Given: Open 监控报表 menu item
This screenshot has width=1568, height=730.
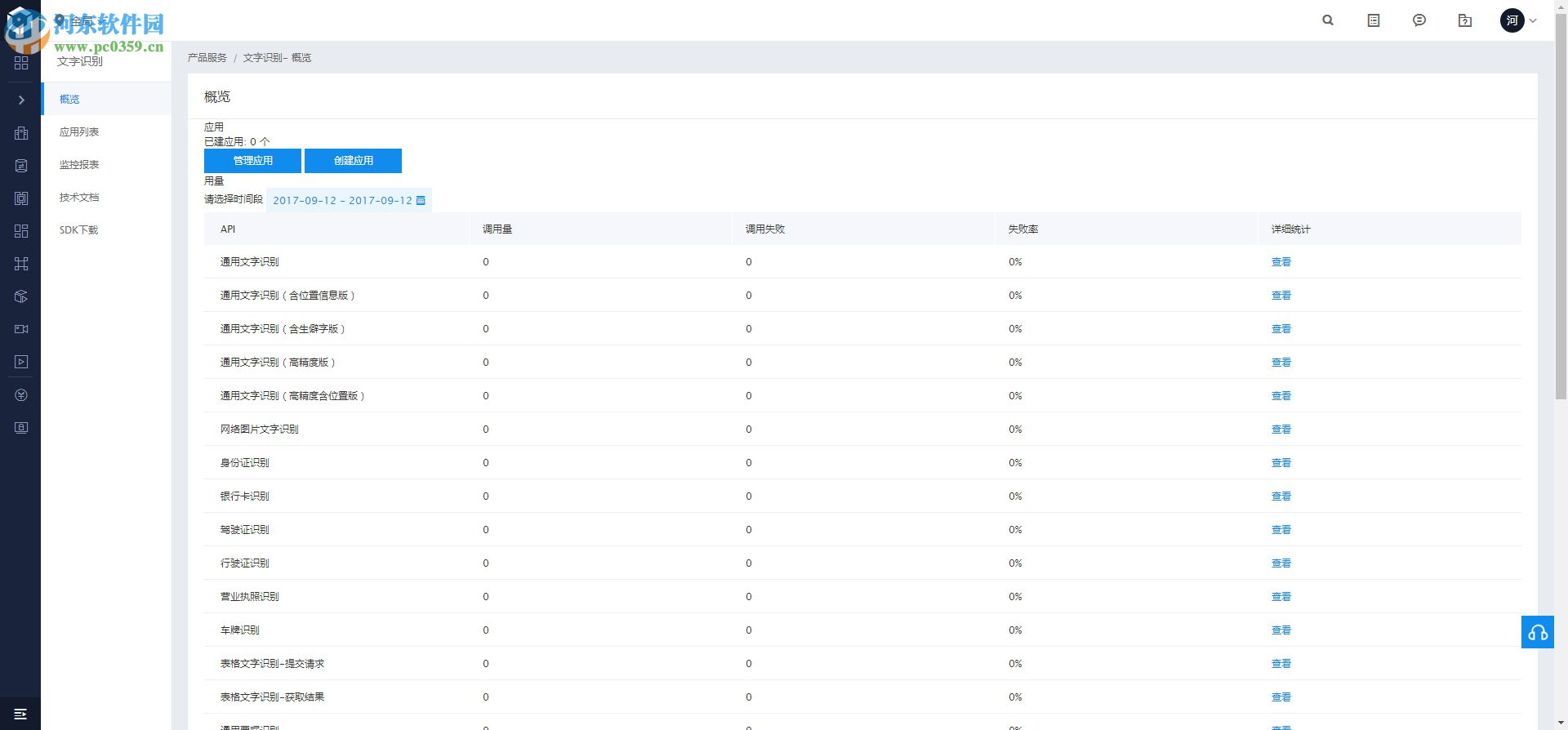Looking at the screenshot, I should (x=79, y=164).
